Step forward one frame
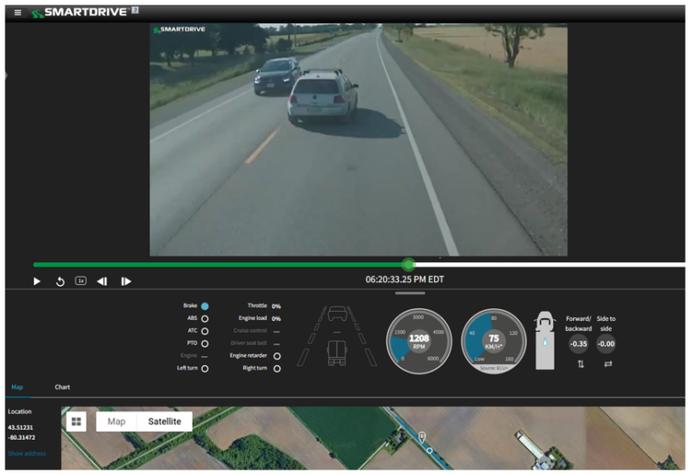This screenshot has width=692, height=475. coord(126,282)
